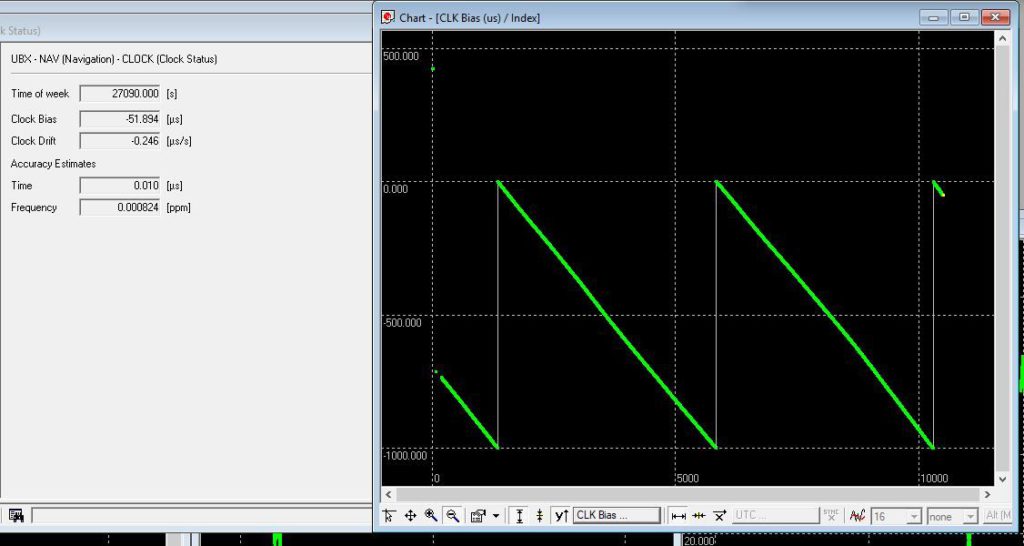Click the X-axis reset crossed-arrow button

pos(719,516)
